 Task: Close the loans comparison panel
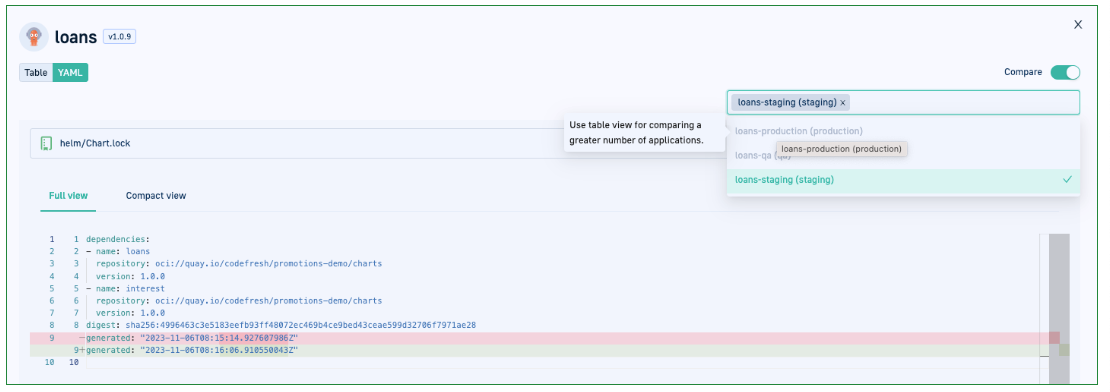(x=1077, y=25)
